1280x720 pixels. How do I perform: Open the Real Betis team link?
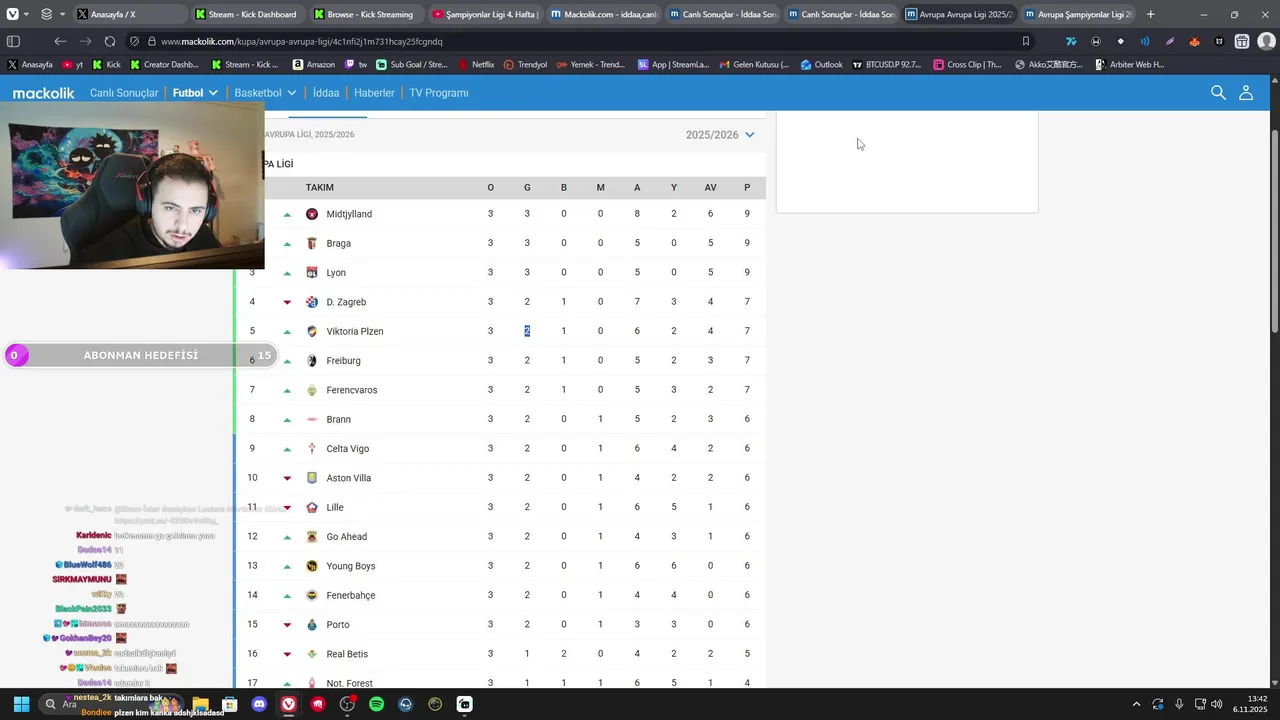[x=347, y=654]
